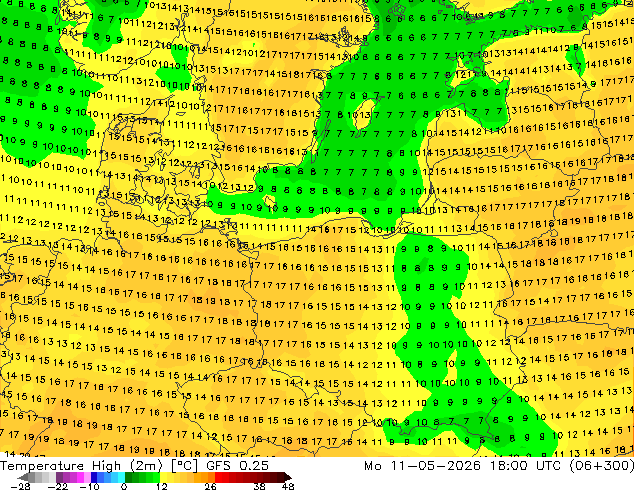
Task: Pick the green segment of the color scale
Action: point(142,477)
